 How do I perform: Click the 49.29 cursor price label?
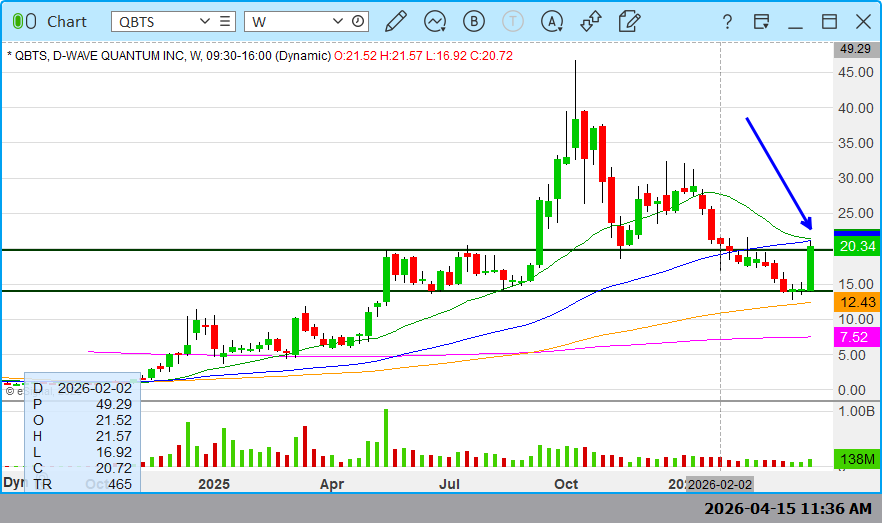tap(856, 49)
